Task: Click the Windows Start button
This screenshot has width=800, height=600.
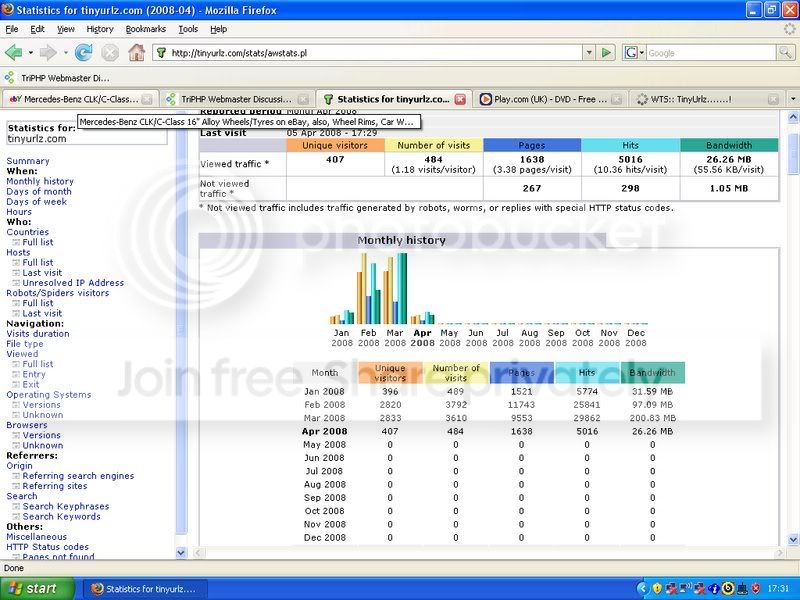Action: coord(37,588)
